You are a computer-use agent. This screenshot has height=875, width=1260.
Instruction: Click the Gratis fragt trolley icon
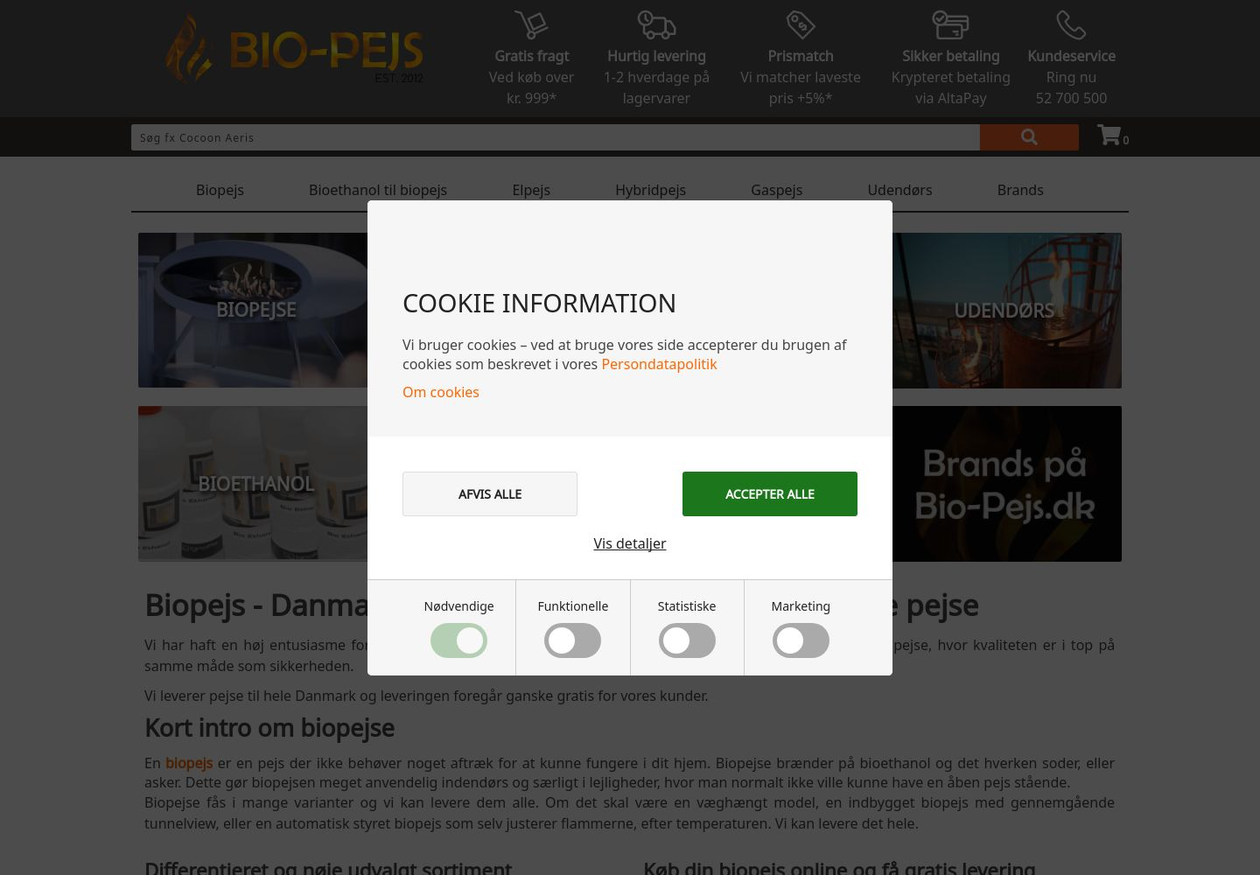coord(531,24)
